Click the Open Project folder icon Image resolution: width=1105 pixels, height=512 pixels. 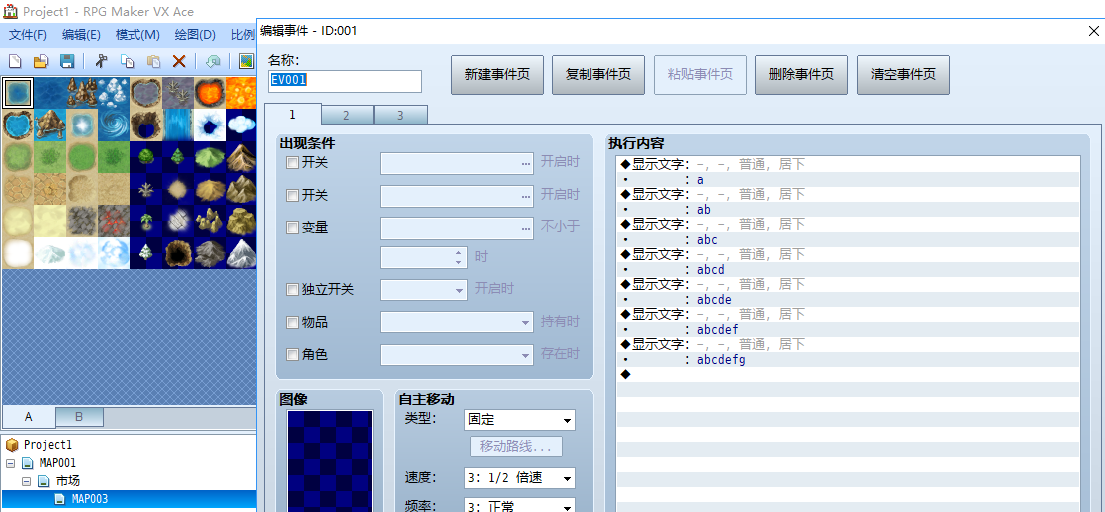41,61
